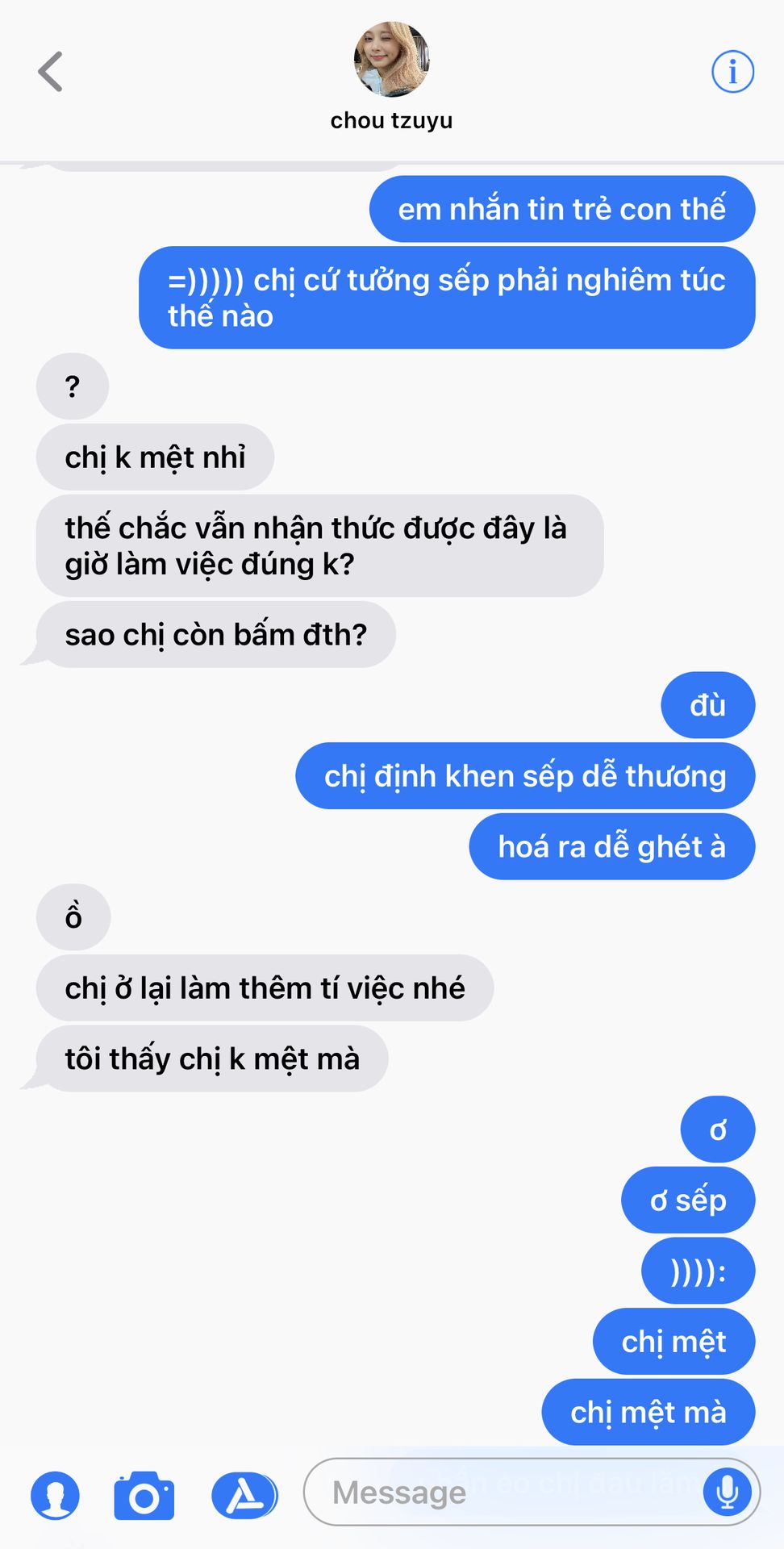Image resolution: width=784 pixels, height=1549 pixels.
Task: Select the 'chị mệt mà' bubble
Action: coord(648,1412)
